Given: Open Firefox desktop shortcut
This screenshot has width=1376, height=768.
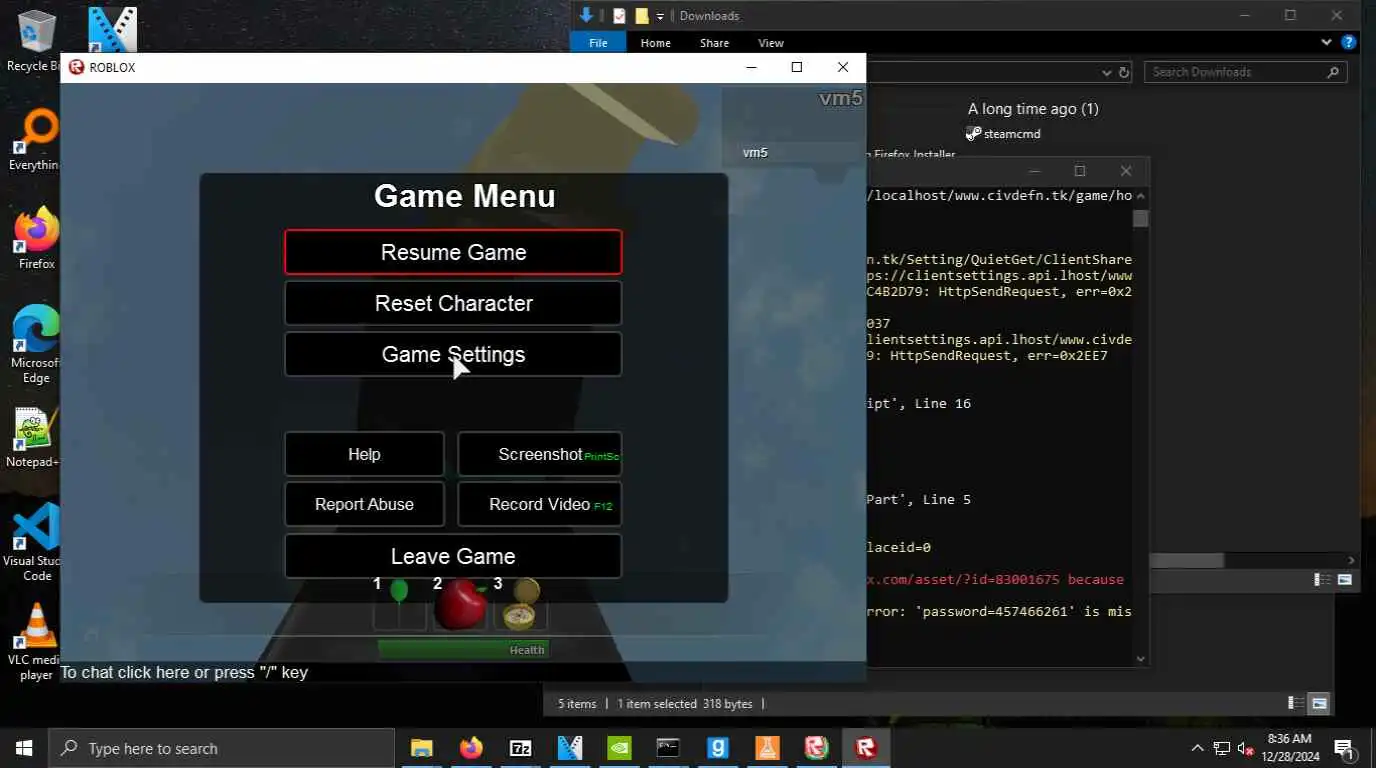Looking at the screenshot, I should [x=37, y=238].
